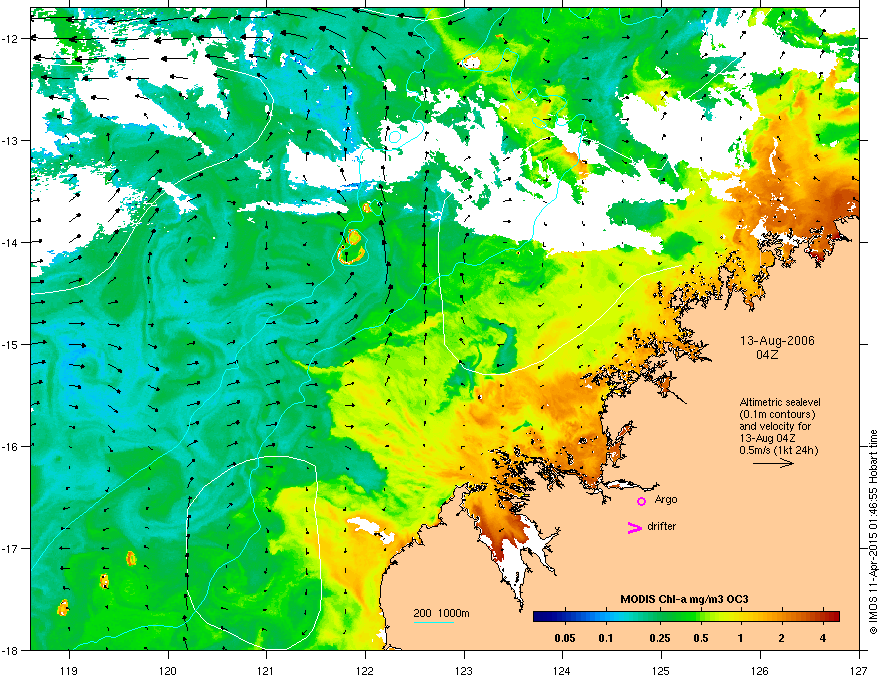Pick the yellow colorbar section above label 1
Image resolution: width=880 pixels, height=680 pixels.
[x=741, y=617]
